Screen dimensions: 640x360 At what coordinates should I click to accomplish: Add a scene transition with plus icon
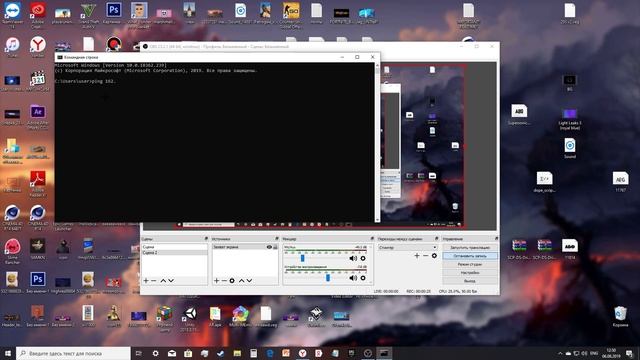click(x=417, y=256)
